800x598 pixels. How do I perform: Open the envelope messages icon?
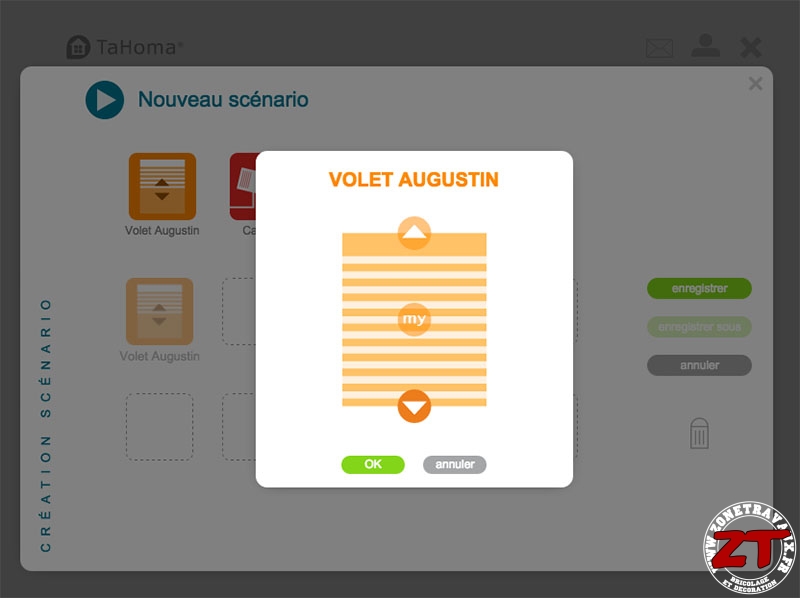tap(659, 48)
